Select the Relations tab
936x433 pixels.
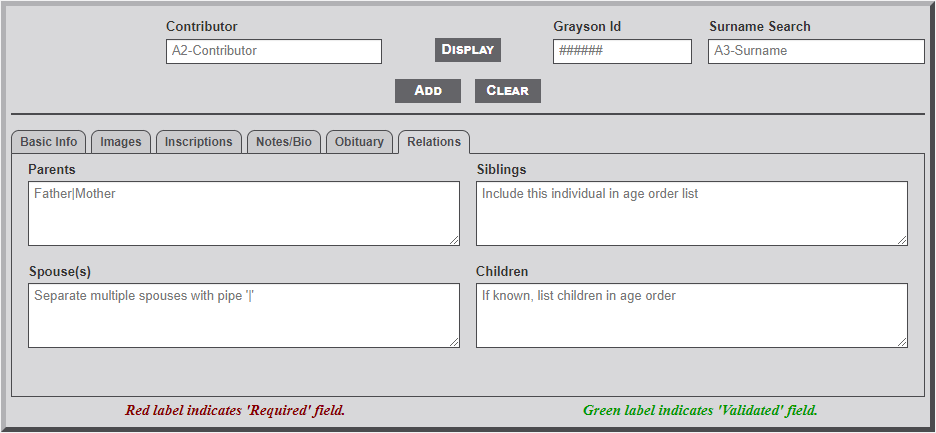coord(434,142)
